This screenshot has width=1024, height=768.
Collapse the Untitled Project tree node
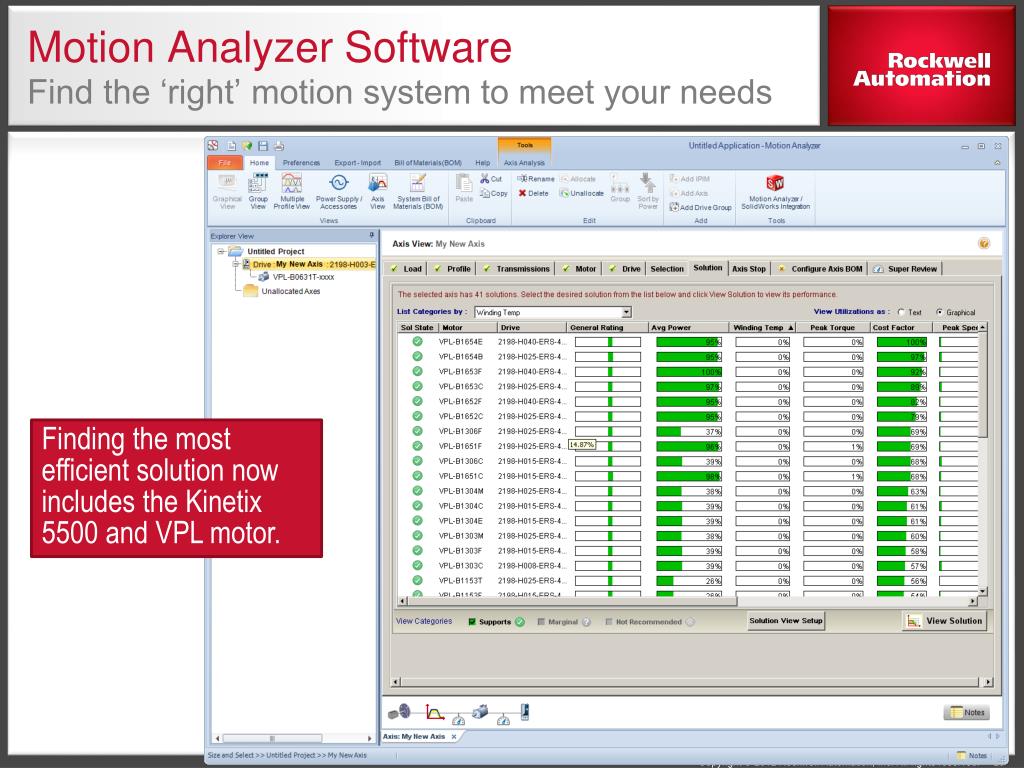221,251
